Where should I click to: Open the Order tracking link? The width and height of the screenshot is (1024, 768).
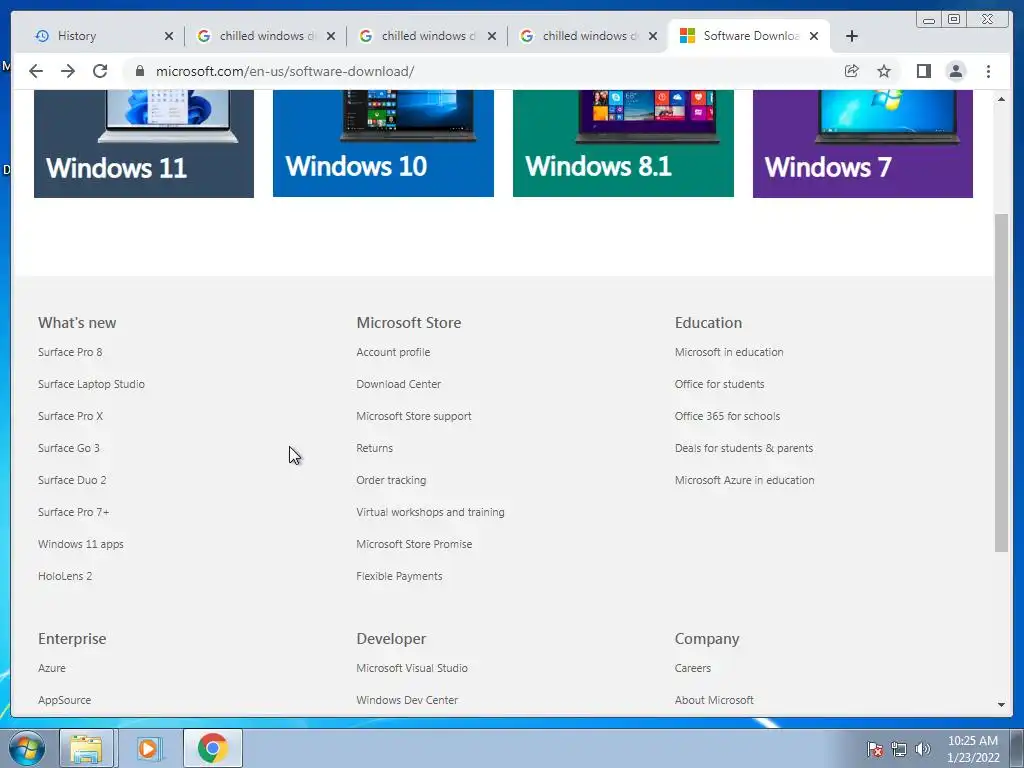click(391, 480)
